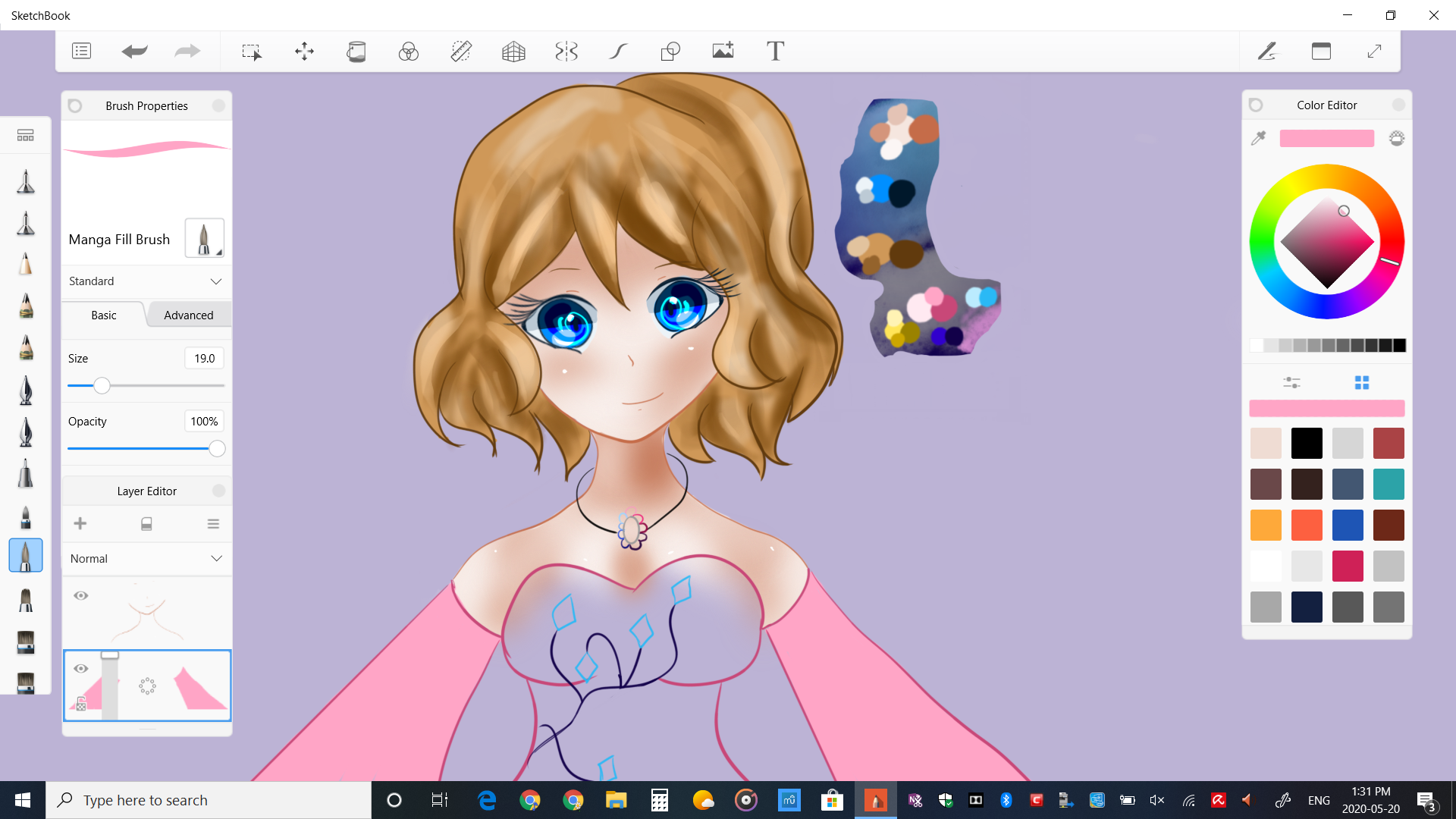Image resolution: width=1456 pixels, height=819 pixels.
Task: Show the color sliders view
Action: coord(1291,382)
